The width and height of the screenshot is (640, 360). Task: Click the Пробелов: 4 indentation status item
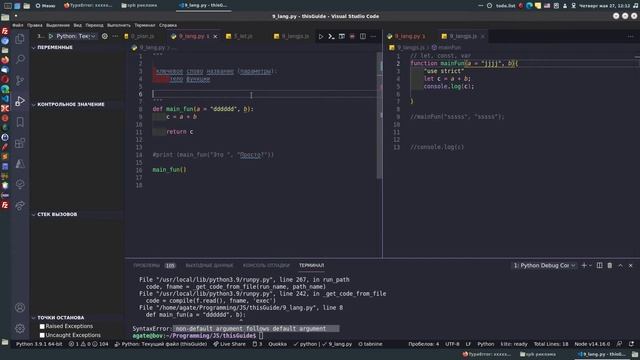pyautogui.click(x=423, y=344)
